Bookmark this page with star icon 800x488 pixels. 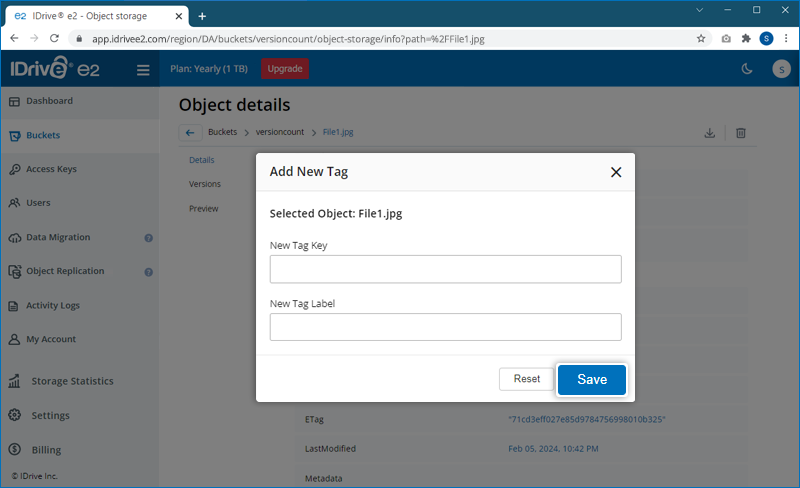701,39
